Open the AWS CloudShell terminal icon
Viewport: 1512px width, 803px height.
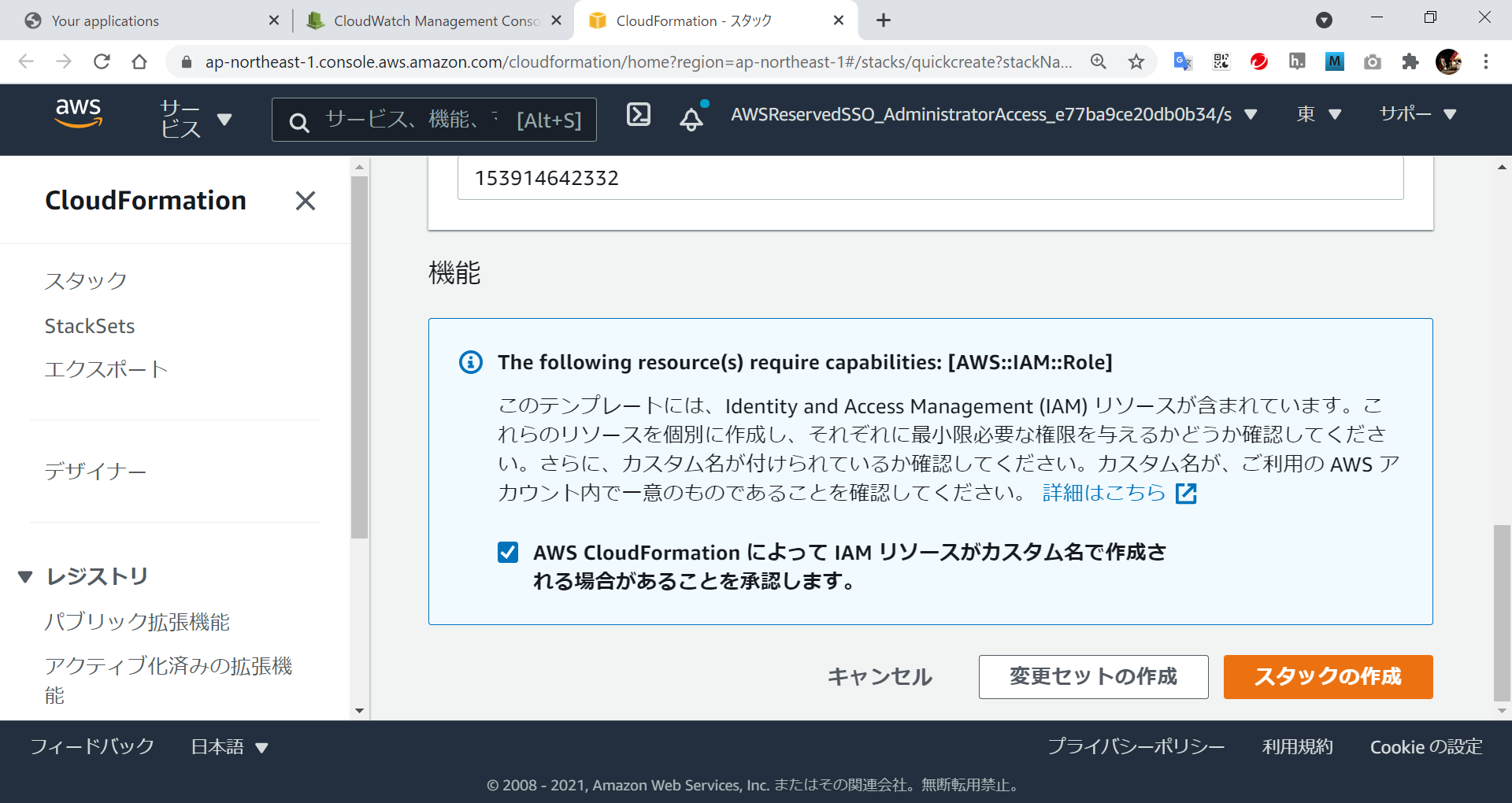pos(638,115)
